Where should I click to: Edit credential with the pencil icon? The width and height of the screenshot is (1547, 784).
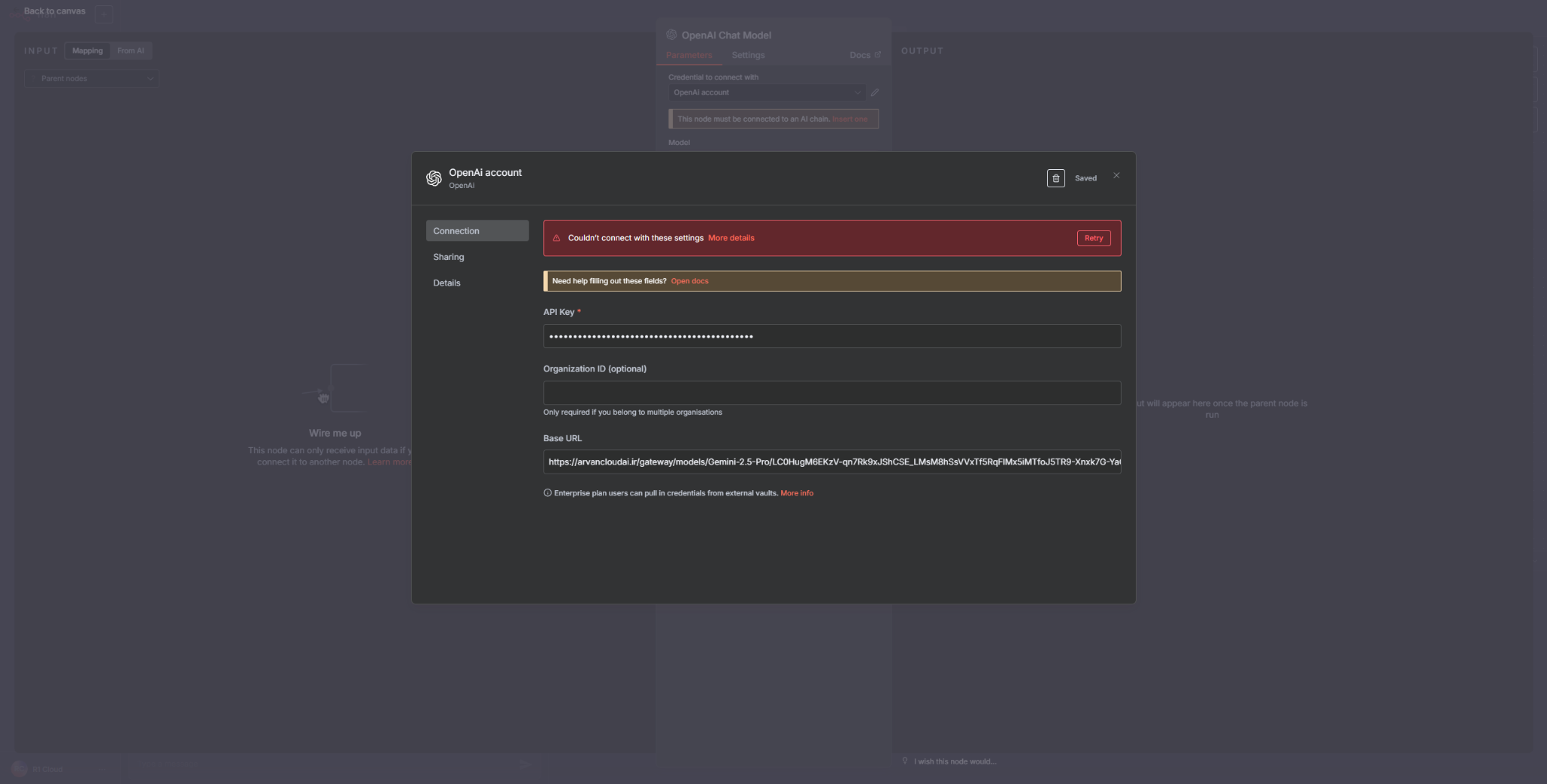[x=875, y=93]
